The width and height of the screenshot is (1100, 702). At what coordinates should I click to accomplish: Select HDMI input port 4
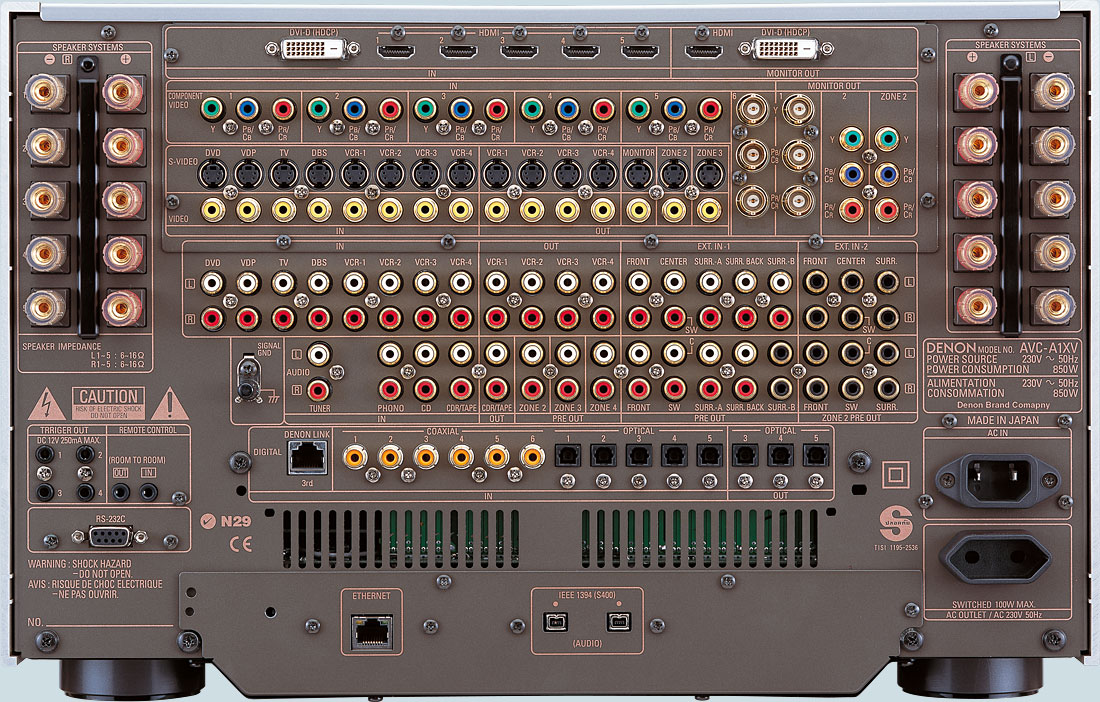(580, 51)
